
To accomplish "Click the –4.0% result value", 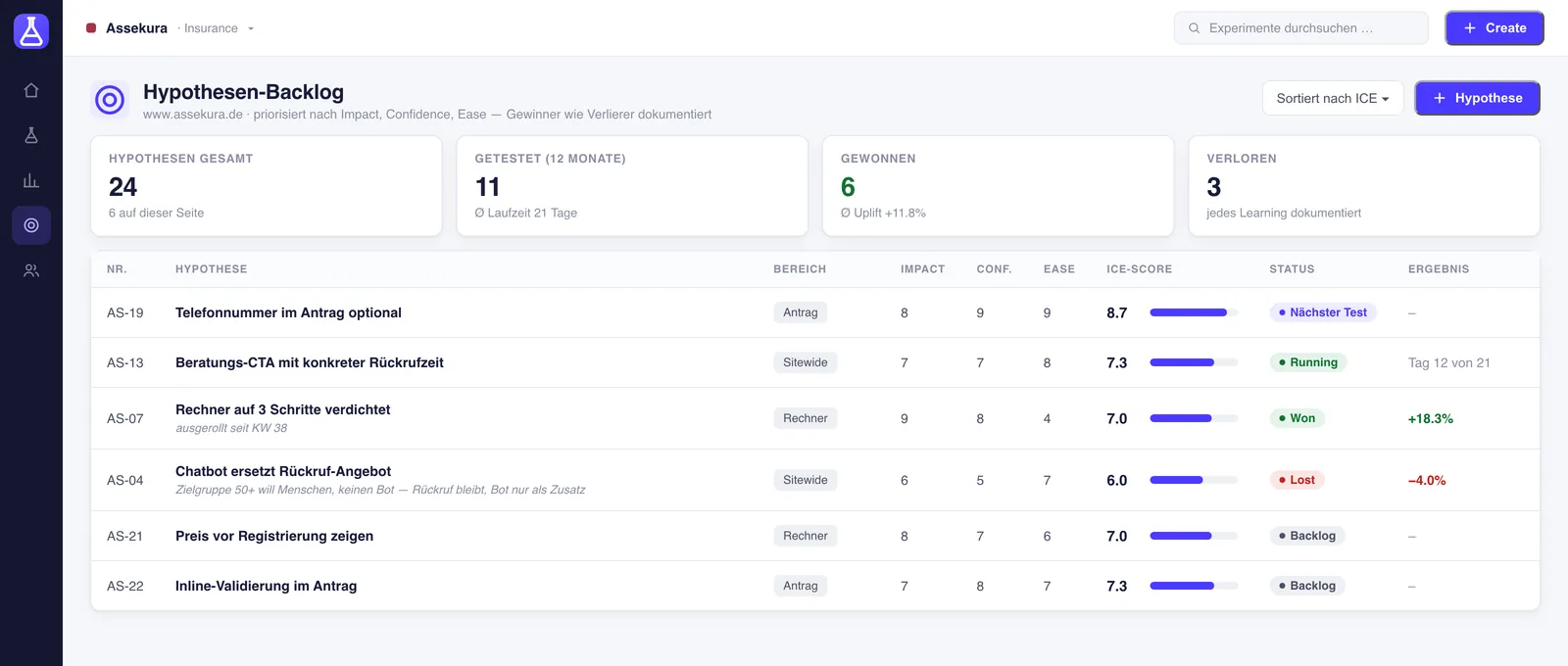I will pos(1427,480).
